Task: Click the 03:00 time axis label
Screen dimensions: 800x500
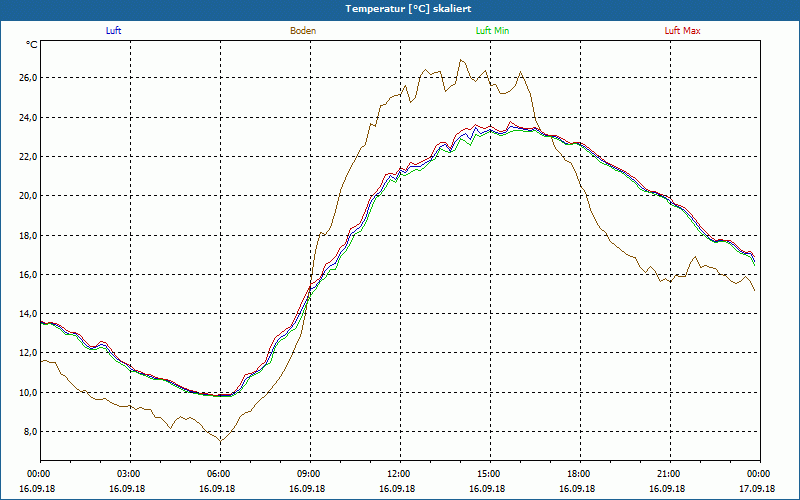Action: tap(130, 473)
